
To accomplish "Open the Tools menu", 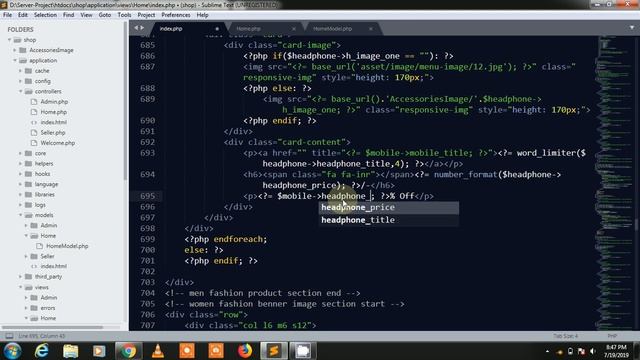I will point(124,15).
